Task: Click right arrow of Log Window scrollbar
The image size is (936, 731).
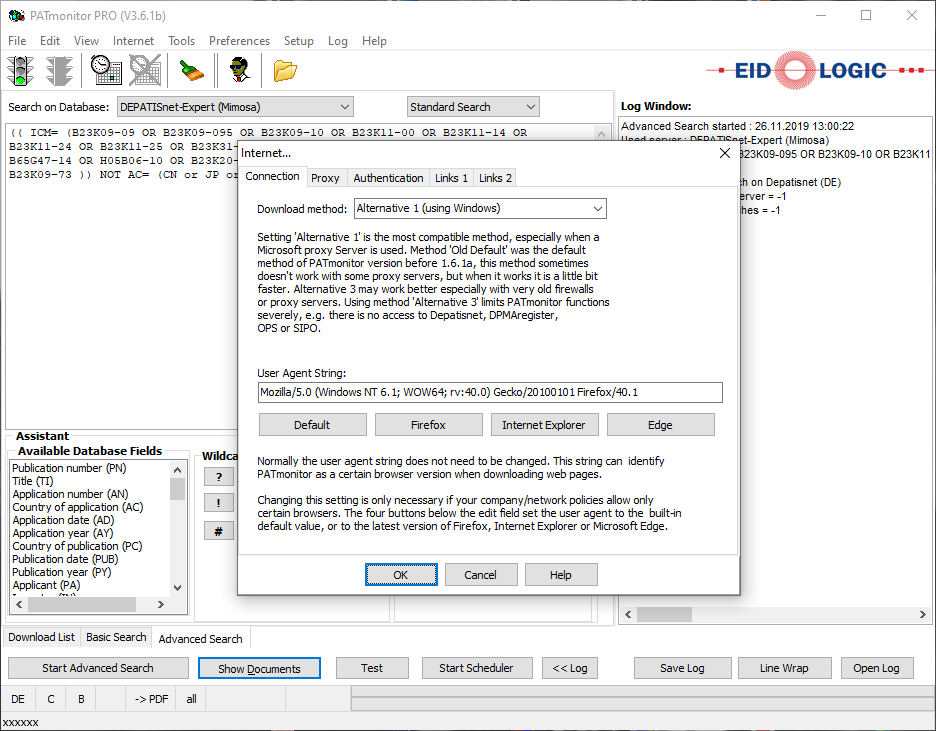Action: (923, 615)
